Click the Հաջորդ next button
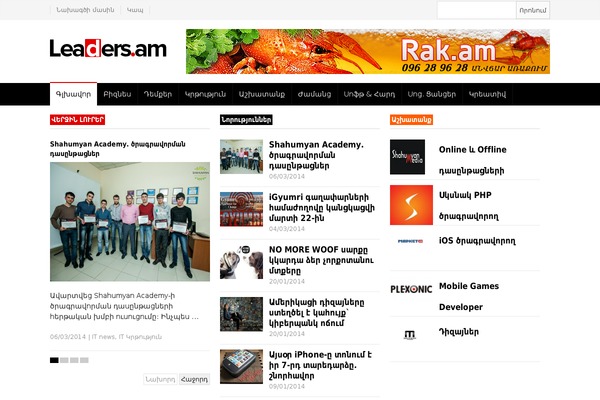 pyautogui.click(x=194, y=379)
